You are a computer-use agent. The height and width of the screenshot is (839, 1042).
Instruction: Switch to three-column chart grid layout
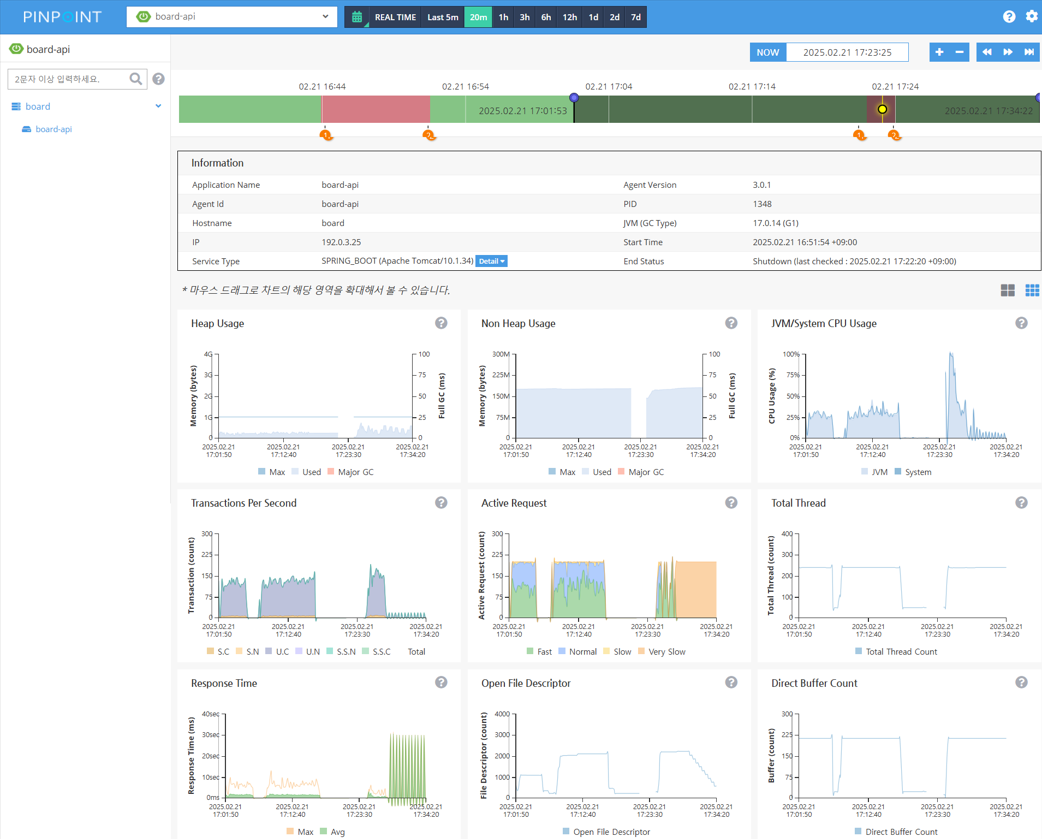pos(1032,290)
